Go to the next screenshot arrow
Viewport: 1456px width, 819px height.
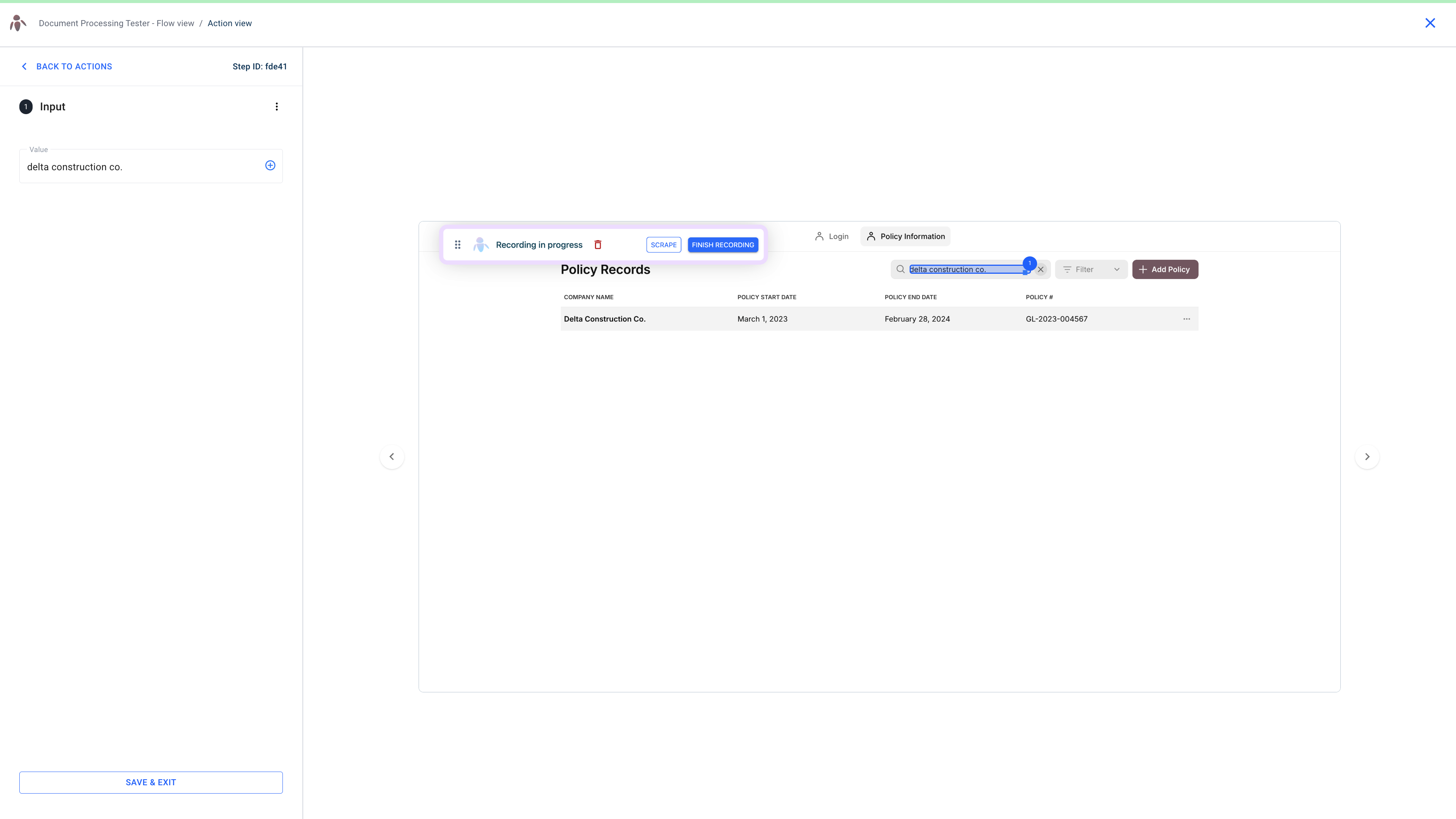coord(1367,457)
